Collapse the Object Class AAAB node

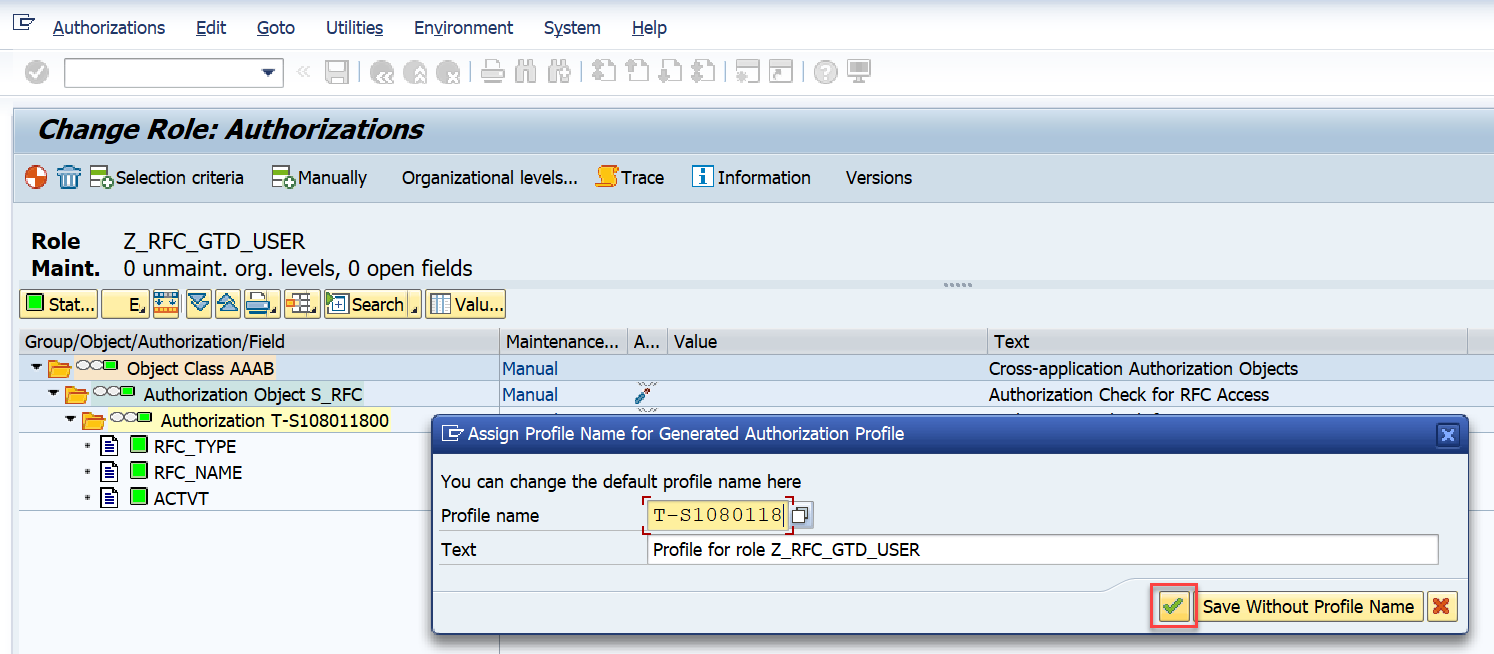coord(37,368)
